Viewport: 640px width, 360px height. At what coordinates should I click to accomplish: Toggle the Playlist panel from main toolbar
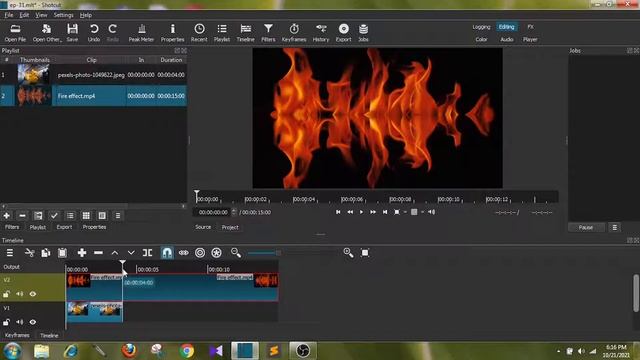(x=222, y=33)
